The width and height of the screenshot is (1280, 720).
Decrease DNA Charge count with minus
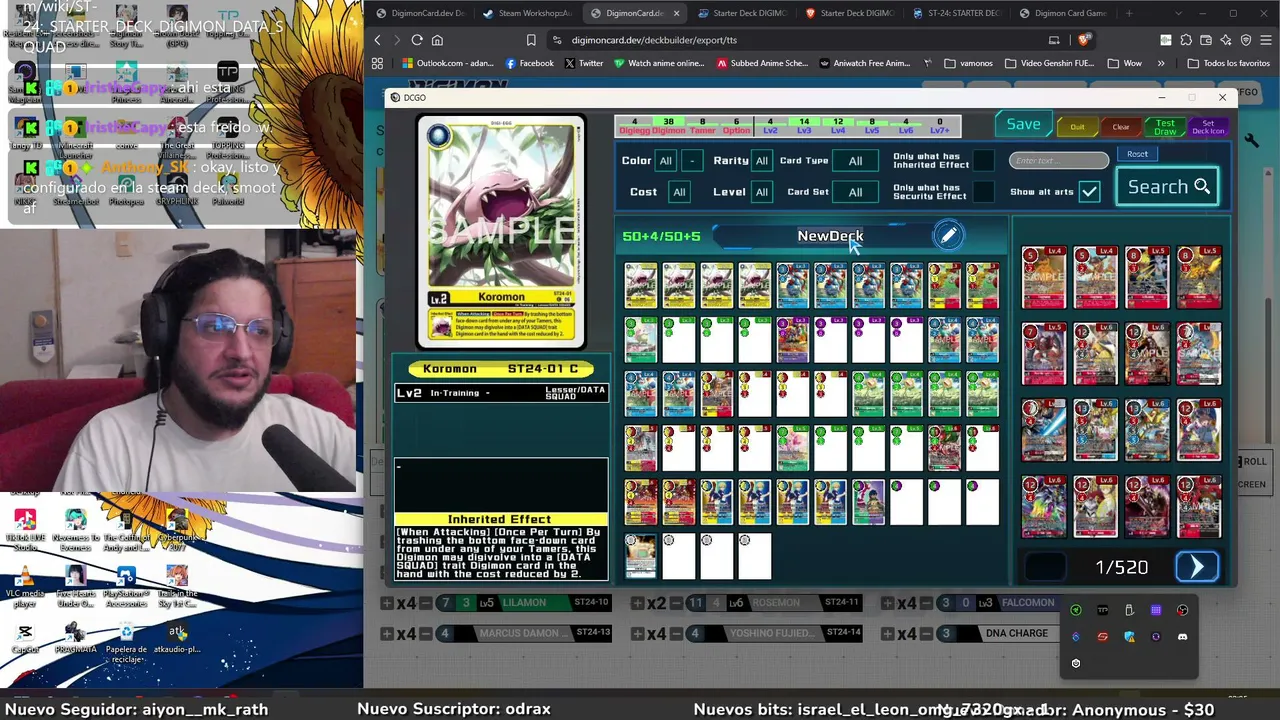pos(924,633)
